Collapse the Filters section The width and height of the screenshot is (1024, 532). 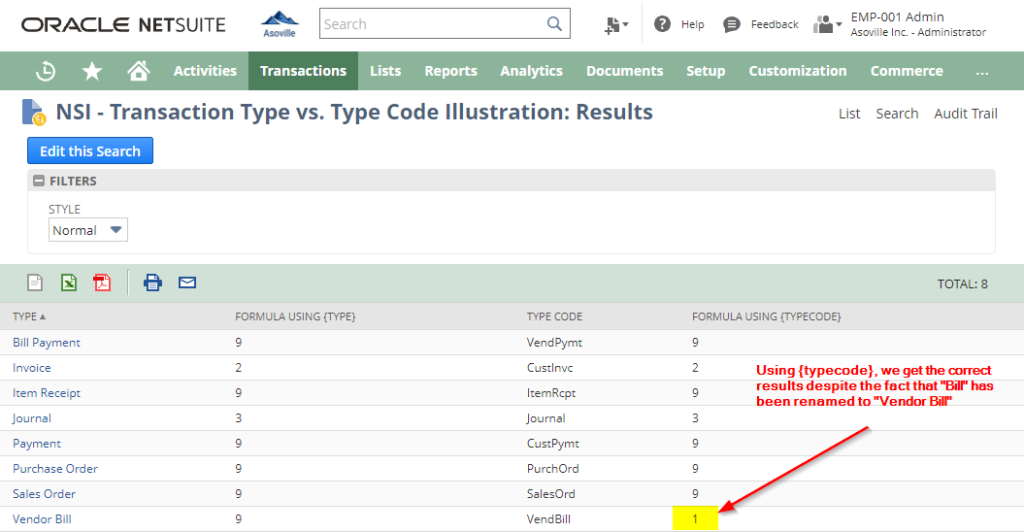(39, 181)
